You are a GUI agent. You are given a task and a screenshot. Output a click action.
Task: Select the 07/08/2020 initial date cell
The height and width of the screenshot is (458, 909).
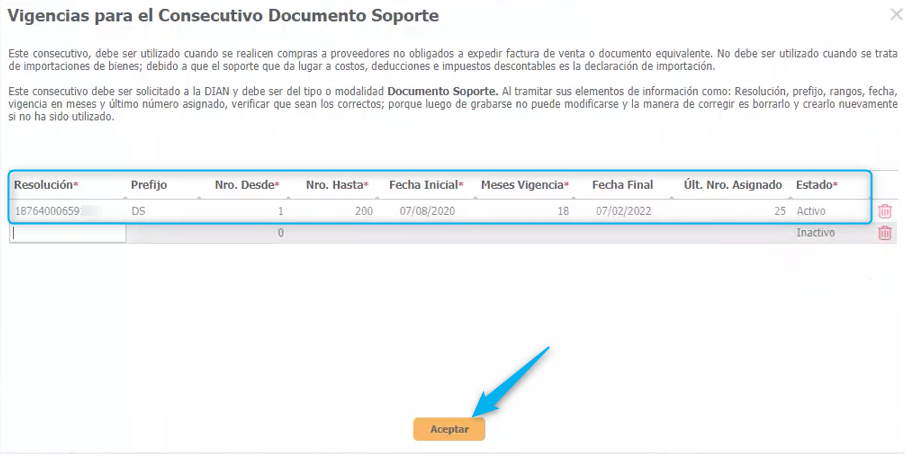(x=427, y=211)
